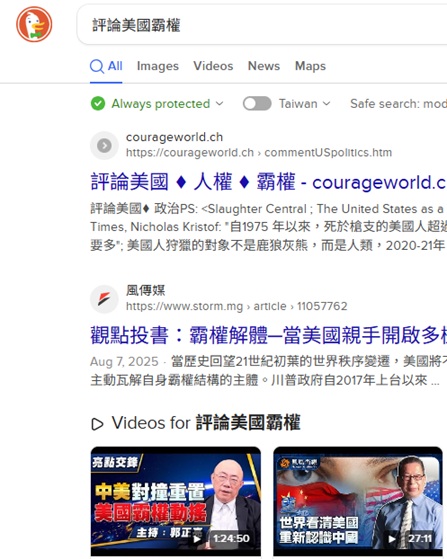Open the 觀點投書：霸權解體 article link
Screen dimensions: 447x559
pos(268,335)
